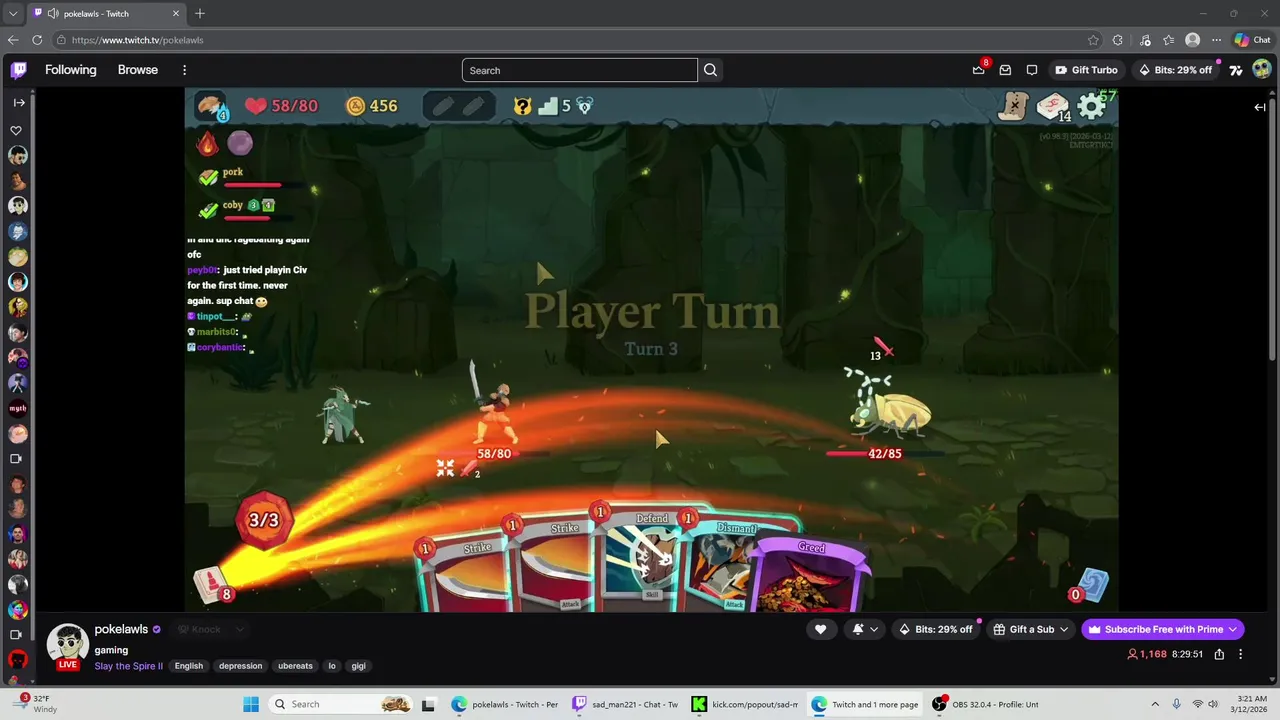Viewport: 1280px width, 720px height.
Task: Select the gigi tag
Action: pyautogui.click(x=359, y=666)
